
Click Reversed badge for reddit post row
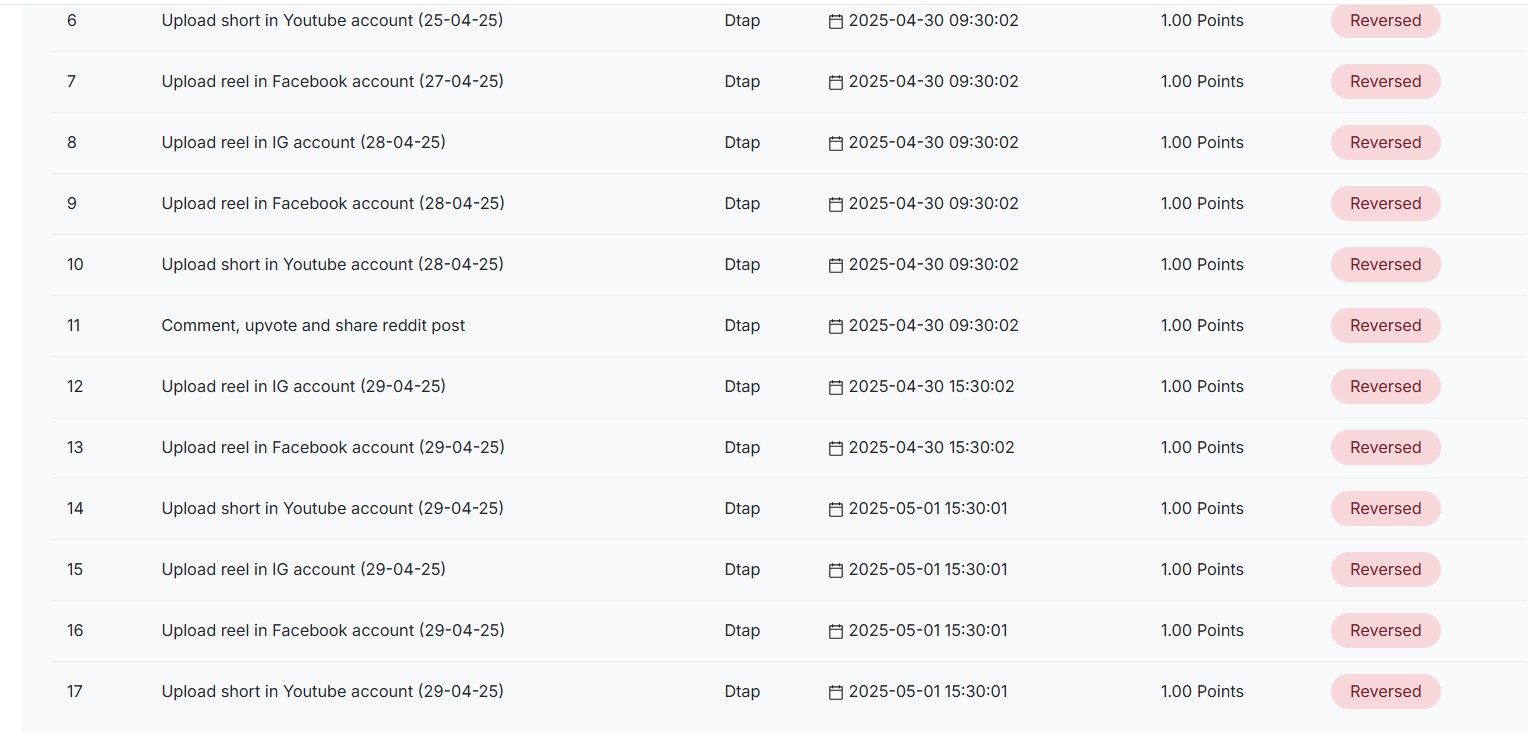1385,326
